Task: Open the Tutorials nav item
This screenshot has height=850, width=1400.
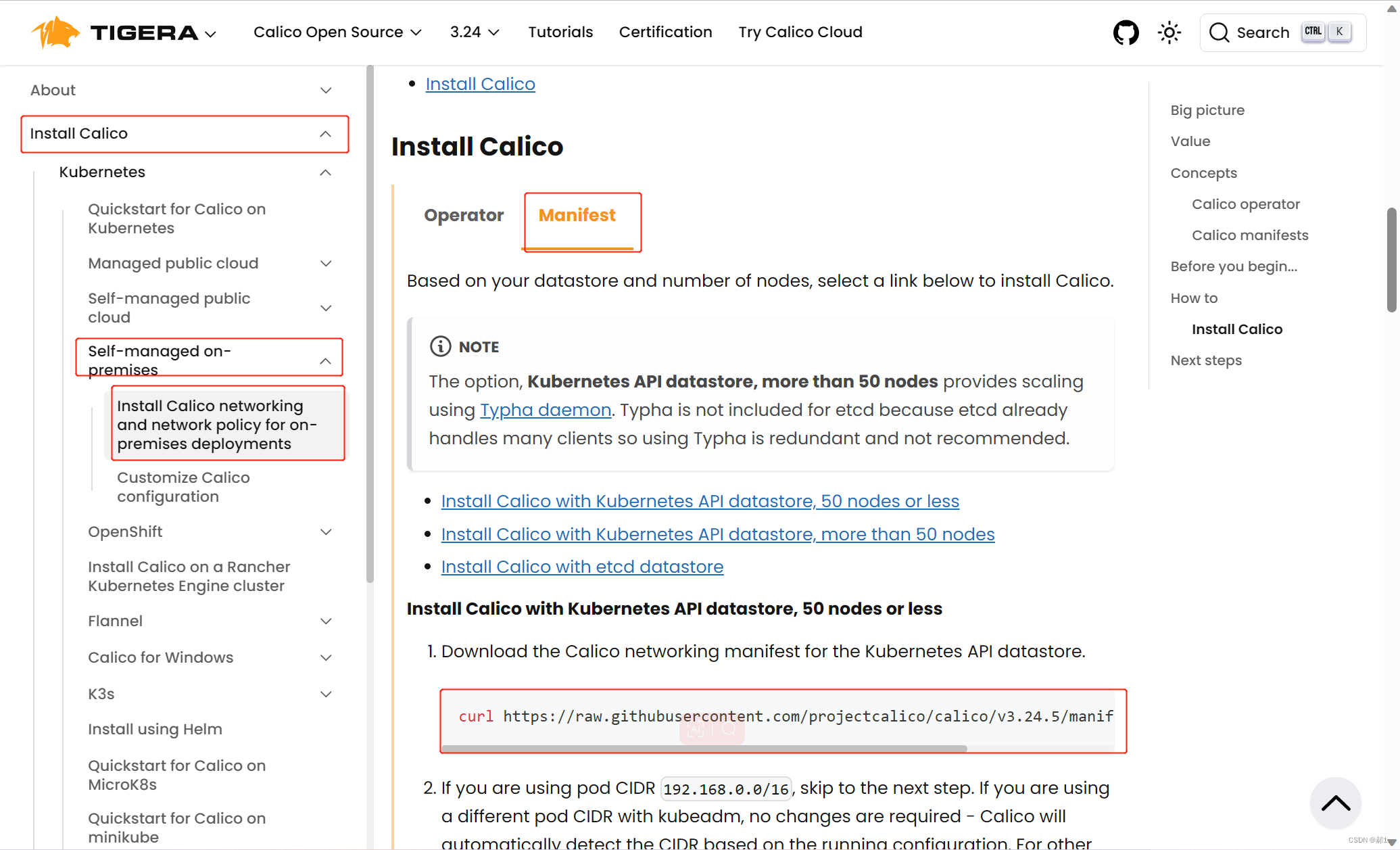Action: pyautogui.click(x=560, y=32)
